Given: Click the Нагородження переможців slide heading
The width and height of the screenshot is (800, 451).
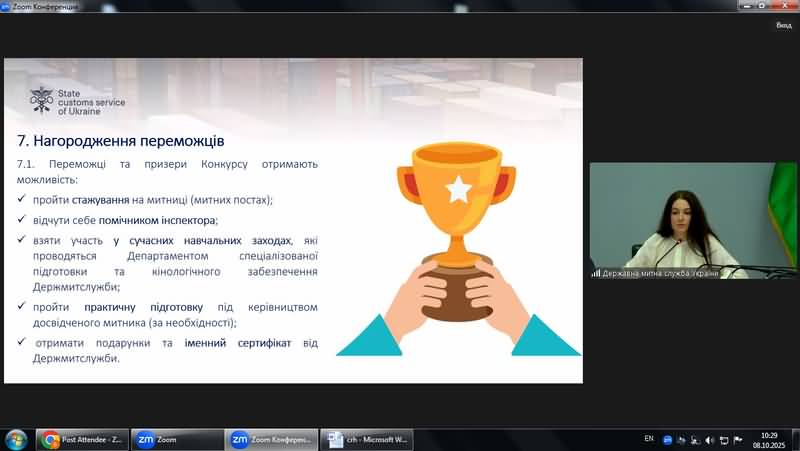Looking at the screenshot, I should 121,140.
